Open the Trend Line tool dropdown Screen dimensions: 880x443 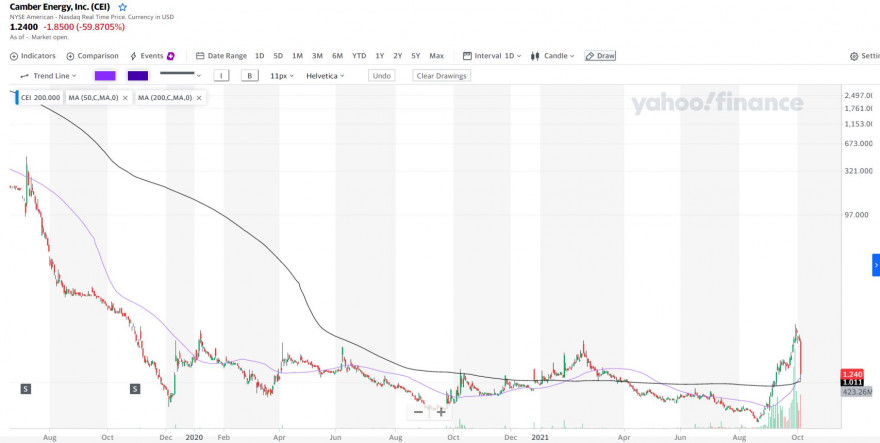coord(48,76)
